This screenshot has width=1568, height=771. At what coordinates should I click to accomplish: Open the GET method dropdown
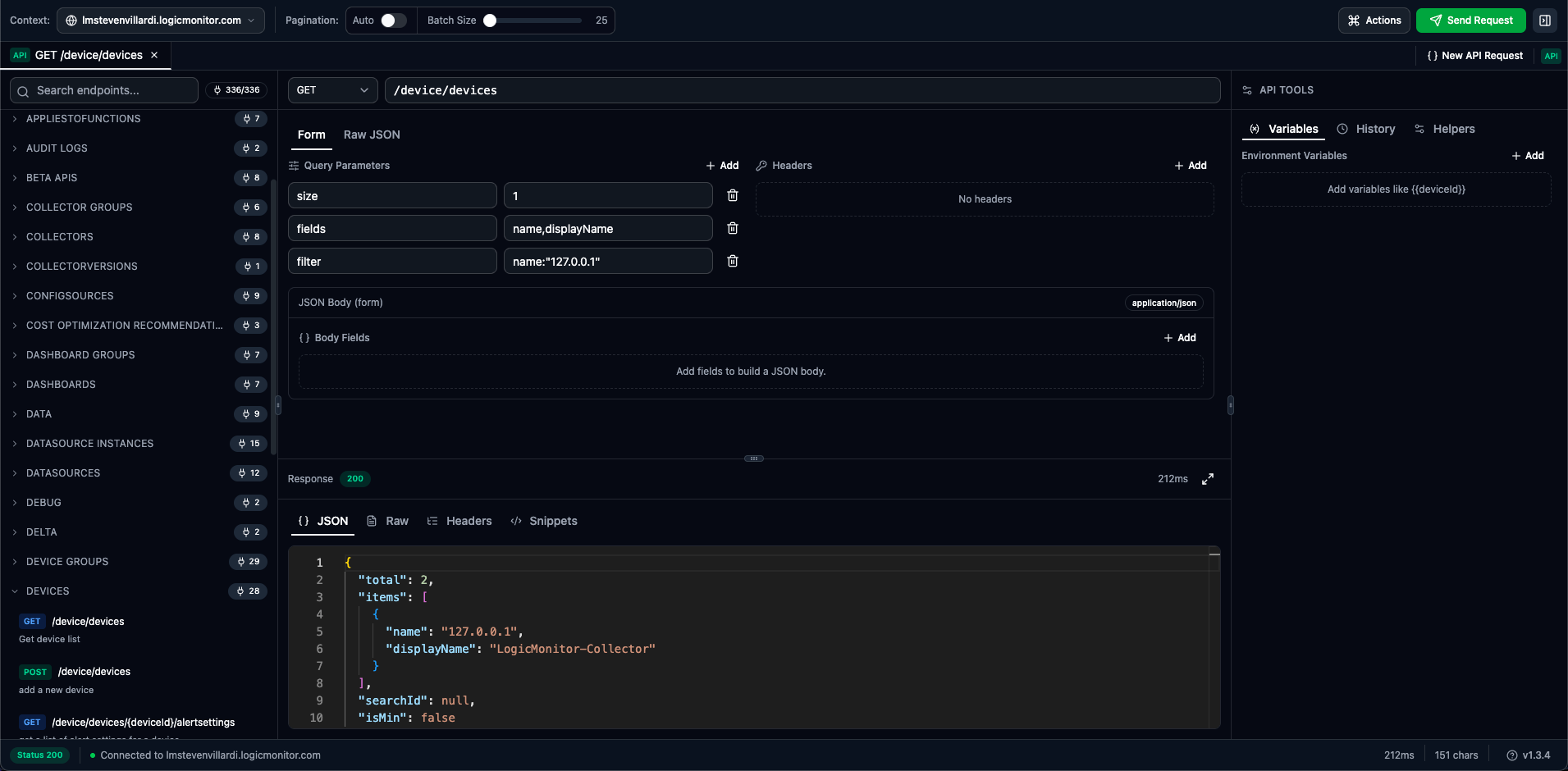tap(331, 90)
